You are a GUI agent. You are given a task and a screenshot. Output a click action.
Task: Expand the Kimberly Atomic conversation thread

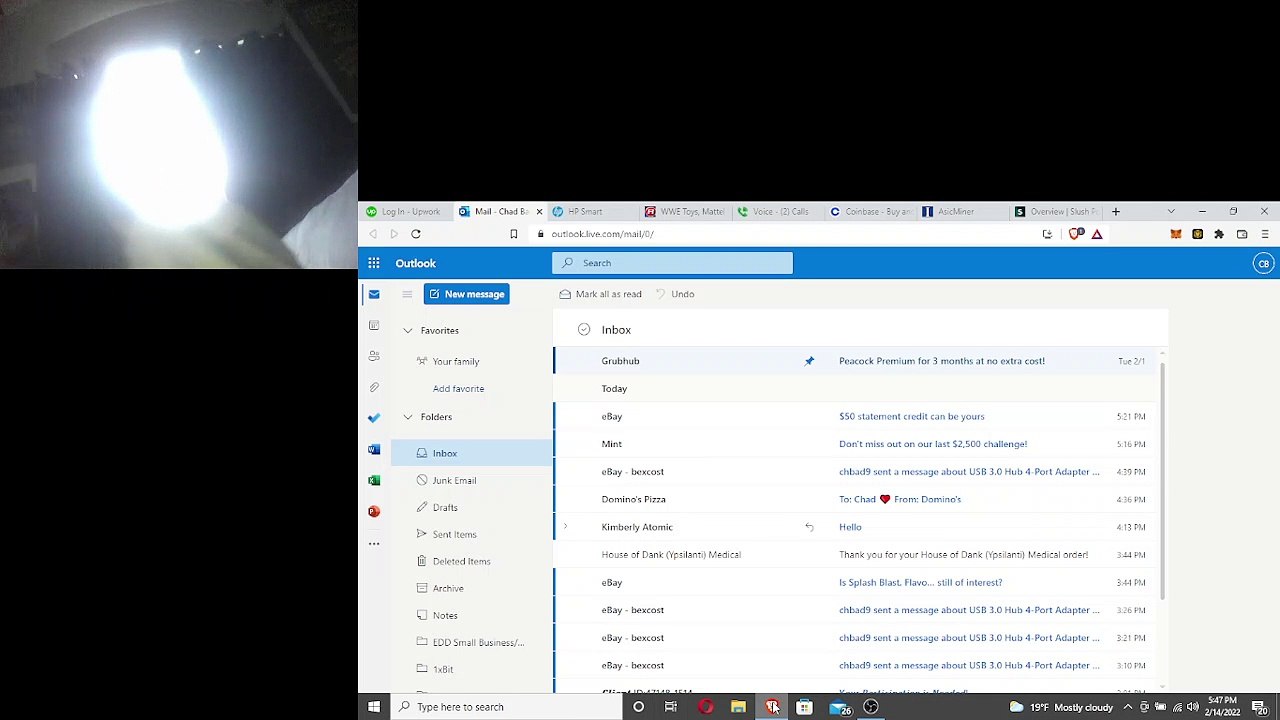click(x=566, y=527)
